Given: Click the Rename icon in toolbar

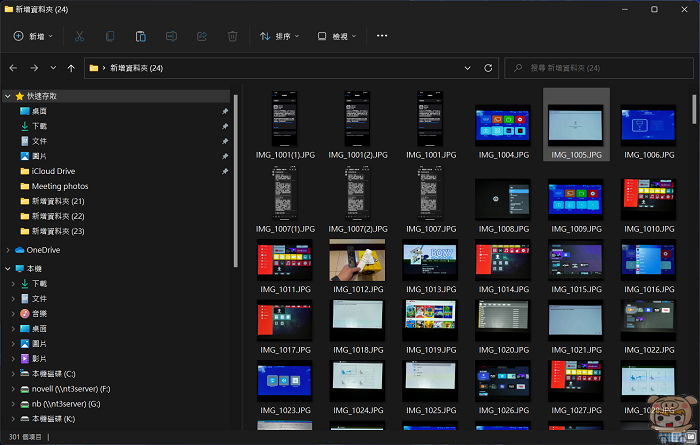Looking at the screenshot, I should (171, 36).
